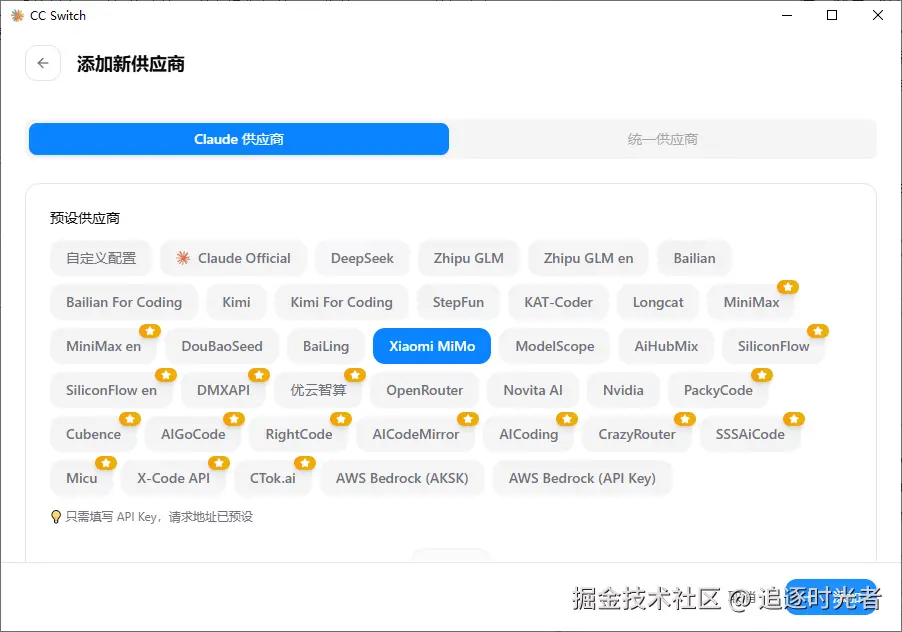Choose the ModelScope preset

(x=555, y=346)
